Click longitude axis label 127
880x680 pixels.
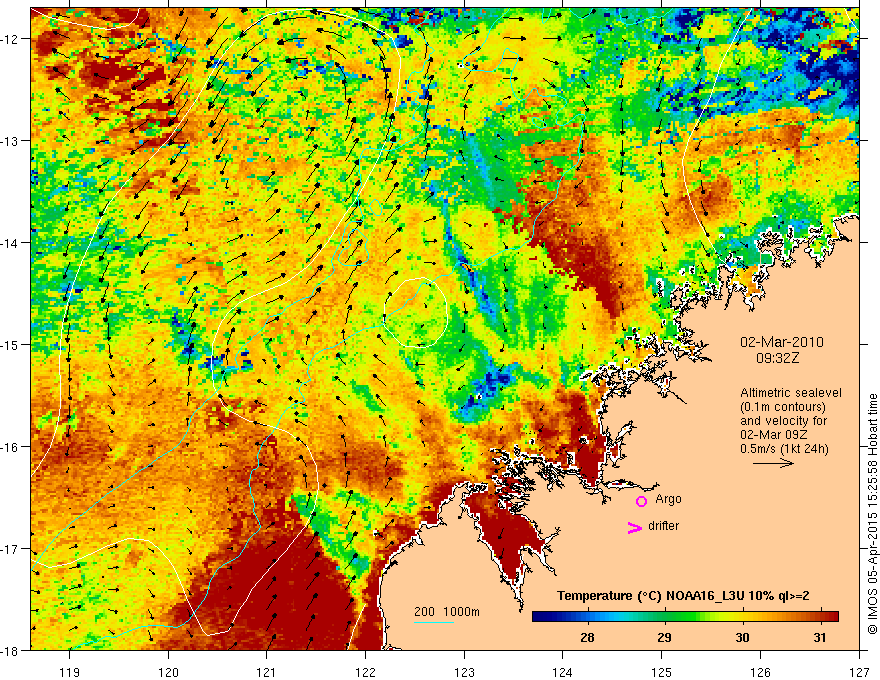point(859,672)
